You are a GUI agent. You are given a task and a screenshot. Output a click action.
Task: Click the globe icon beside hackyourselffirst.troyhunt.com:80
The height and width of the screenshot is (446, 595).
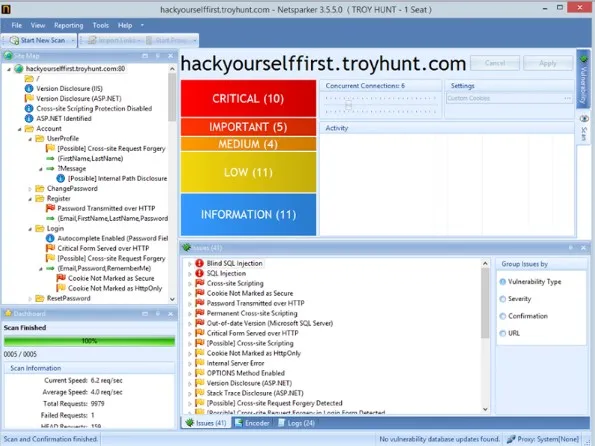[x=19, y=69]
